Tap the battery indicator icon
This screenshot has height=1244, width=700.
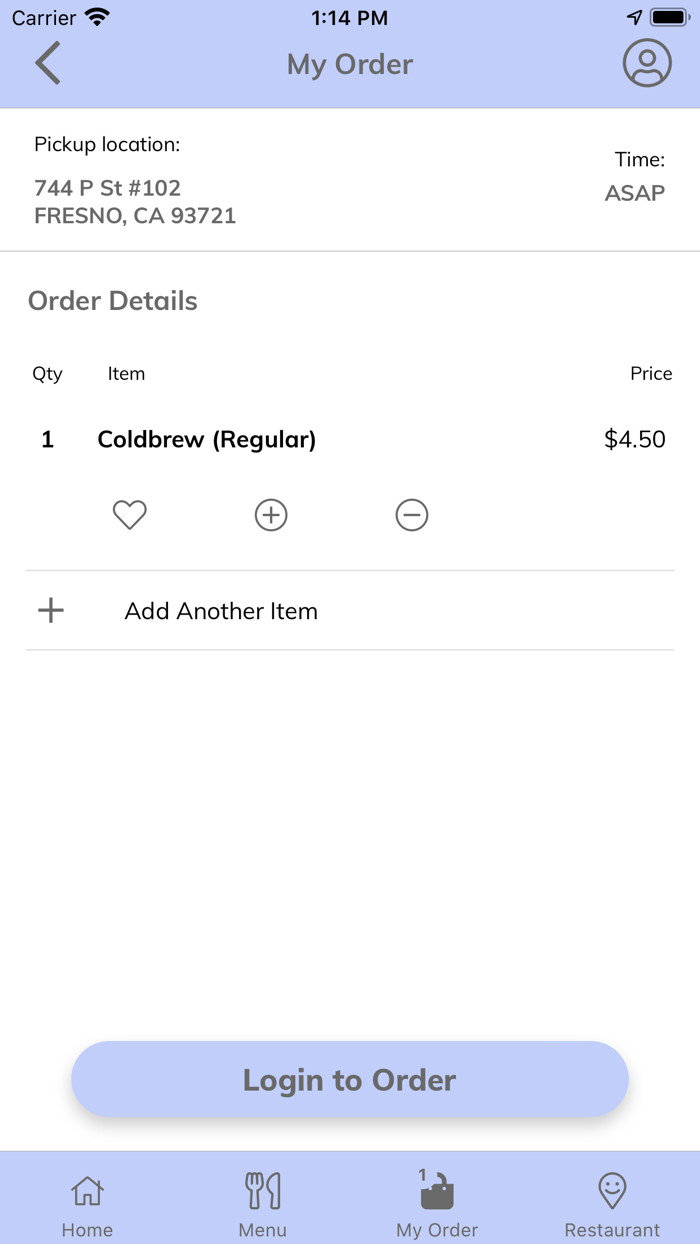(x=668, y=17)
